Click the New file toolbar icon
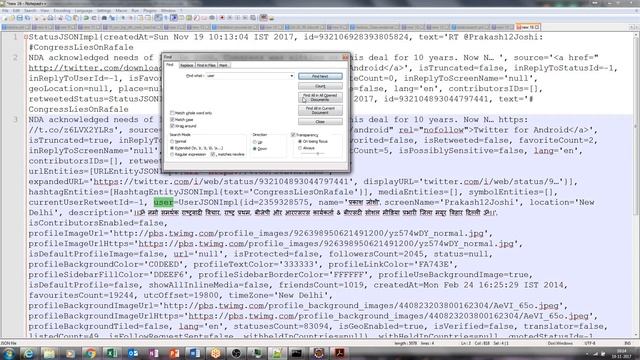The width and height of the screenshot is (640, 360). pos(5,18)
